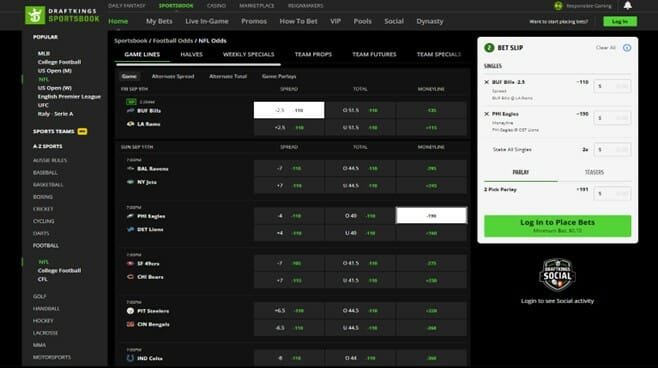Select over 41.5 for 49ers game

click(x=360, y=263)
